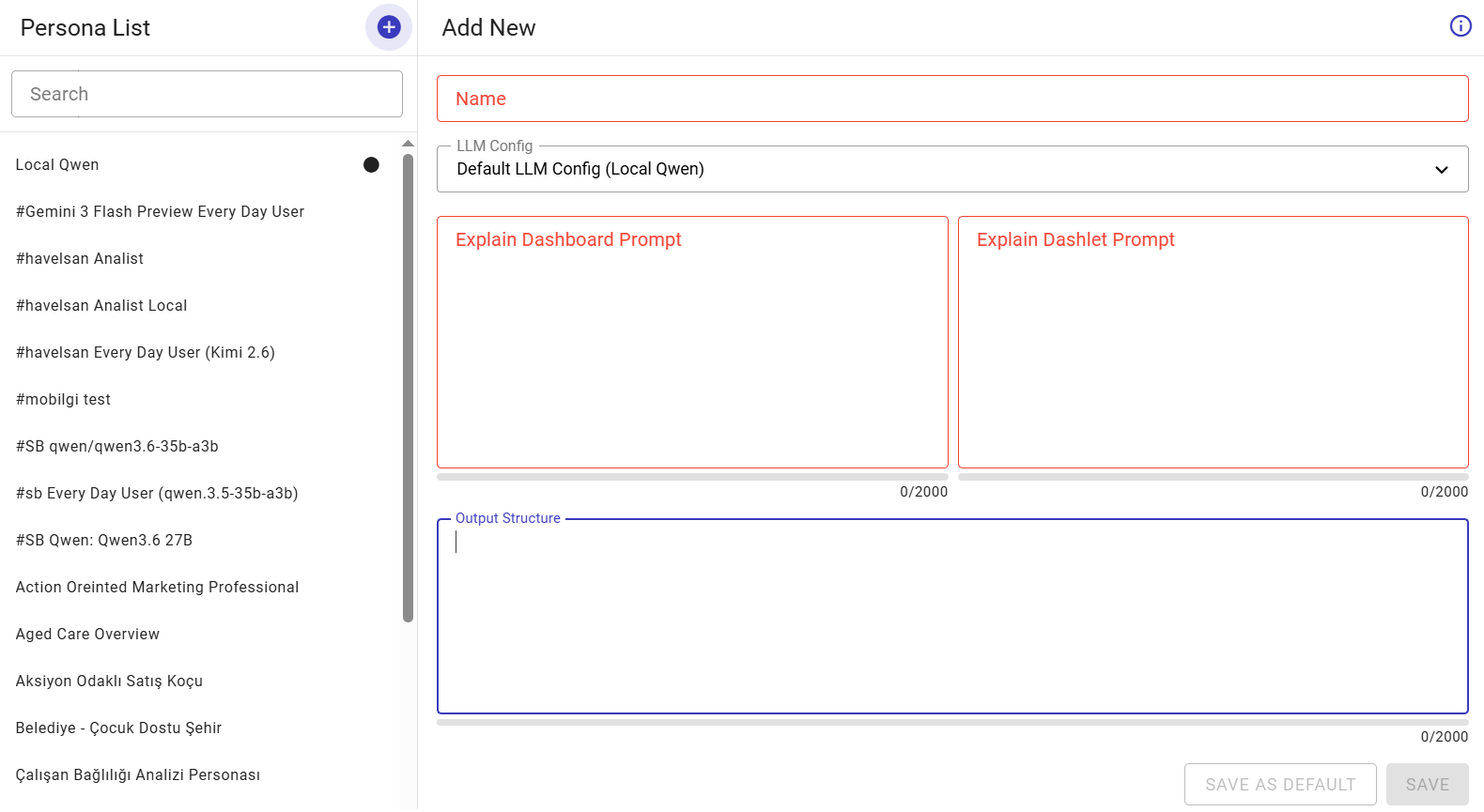The image size is (1484, 812).
Task: Click the default dot next to Local Qwen
Action: coord(371,165)
